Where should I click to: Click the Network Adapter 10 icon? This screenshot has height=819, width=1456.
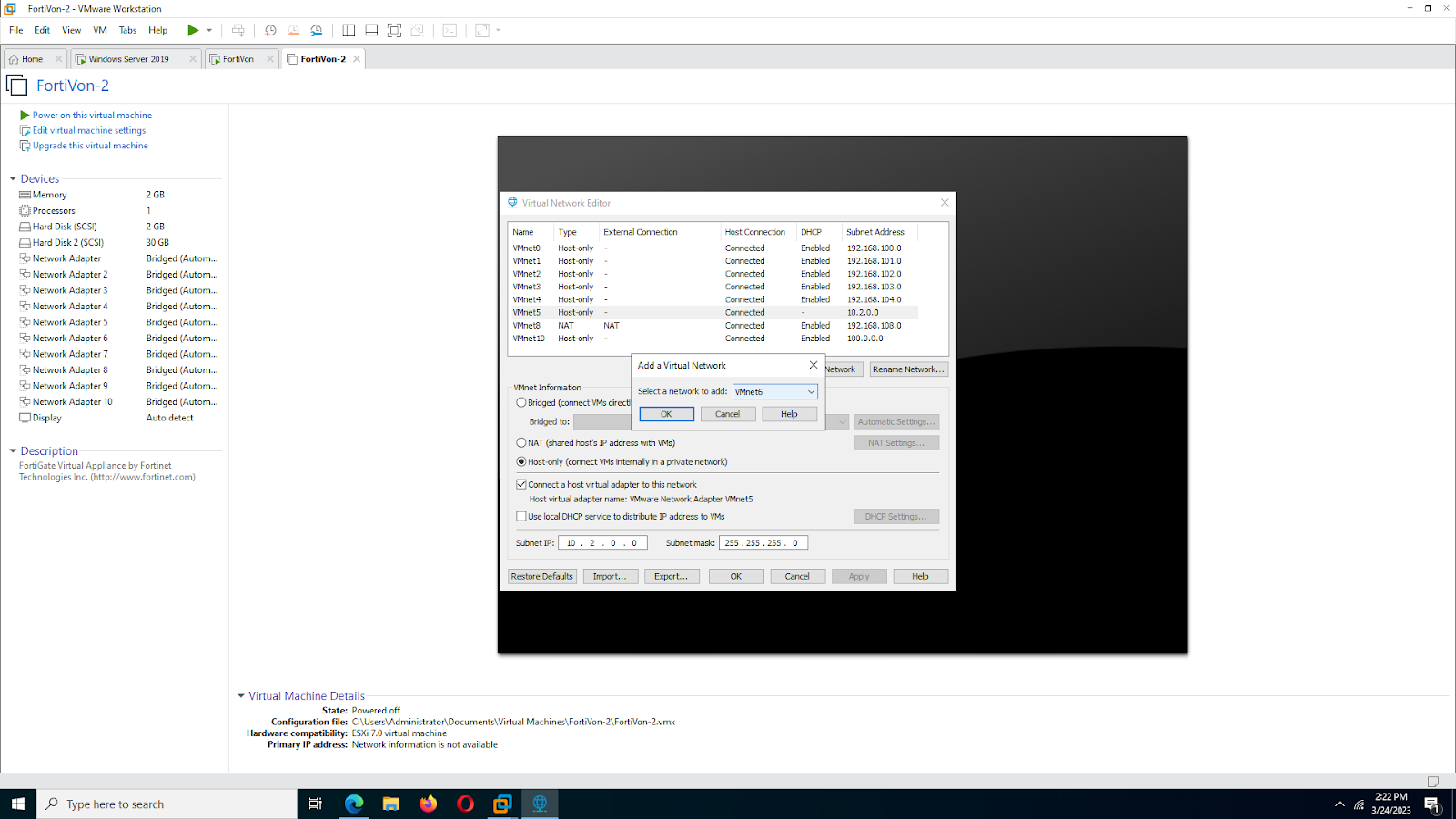pos(25,402)
